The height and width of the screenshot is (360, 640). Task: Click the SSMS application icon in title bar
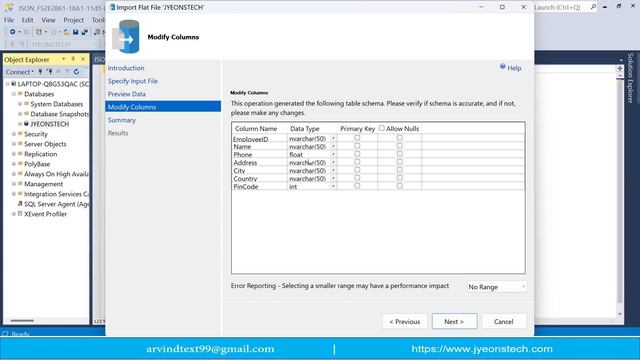[9, 7]
